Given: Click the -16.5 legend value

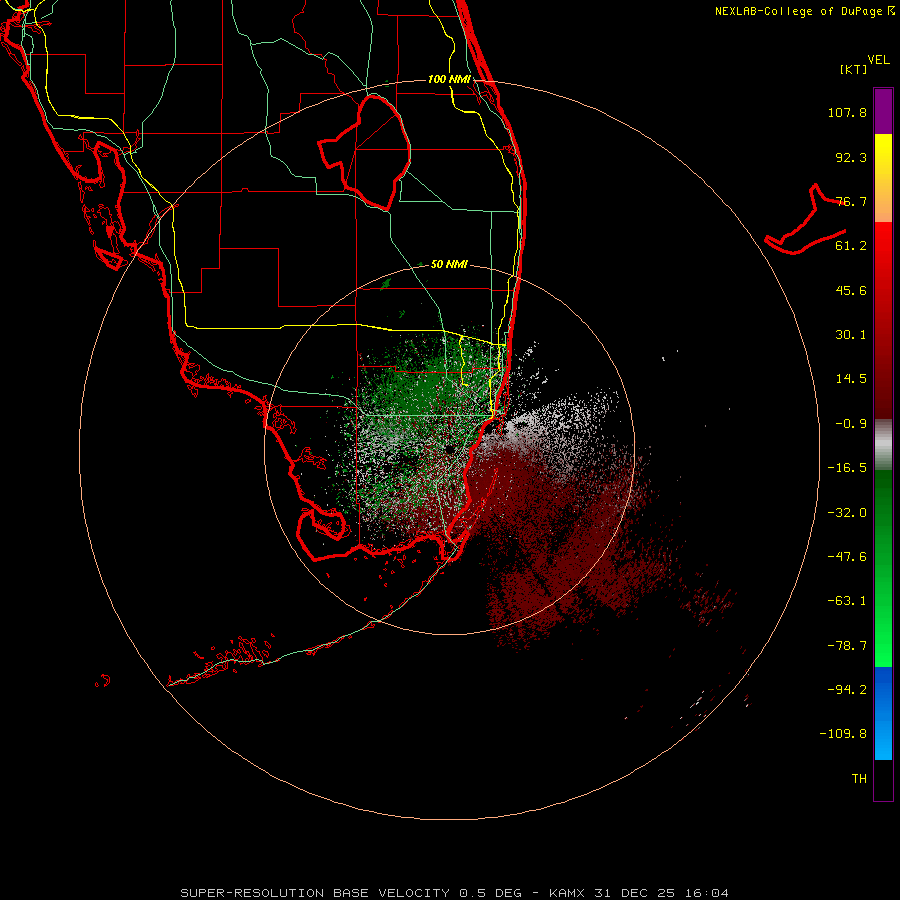Looking at the screenshot, I should click(847, 468).
